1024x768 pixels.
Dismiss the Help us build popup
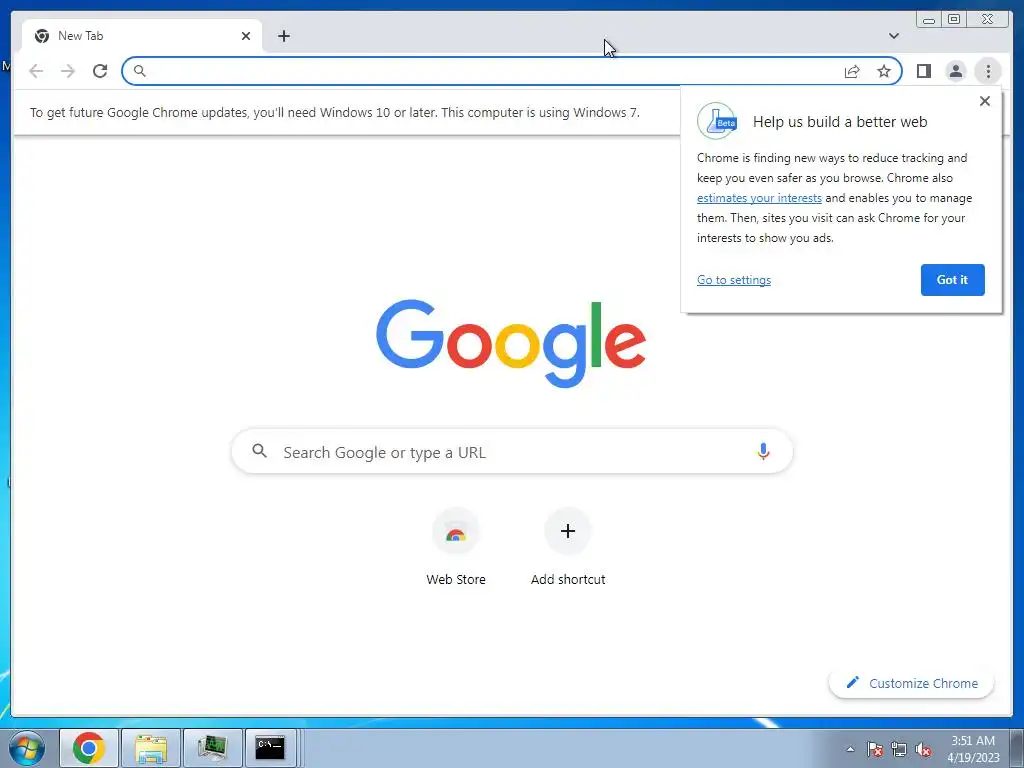point(985,101)
